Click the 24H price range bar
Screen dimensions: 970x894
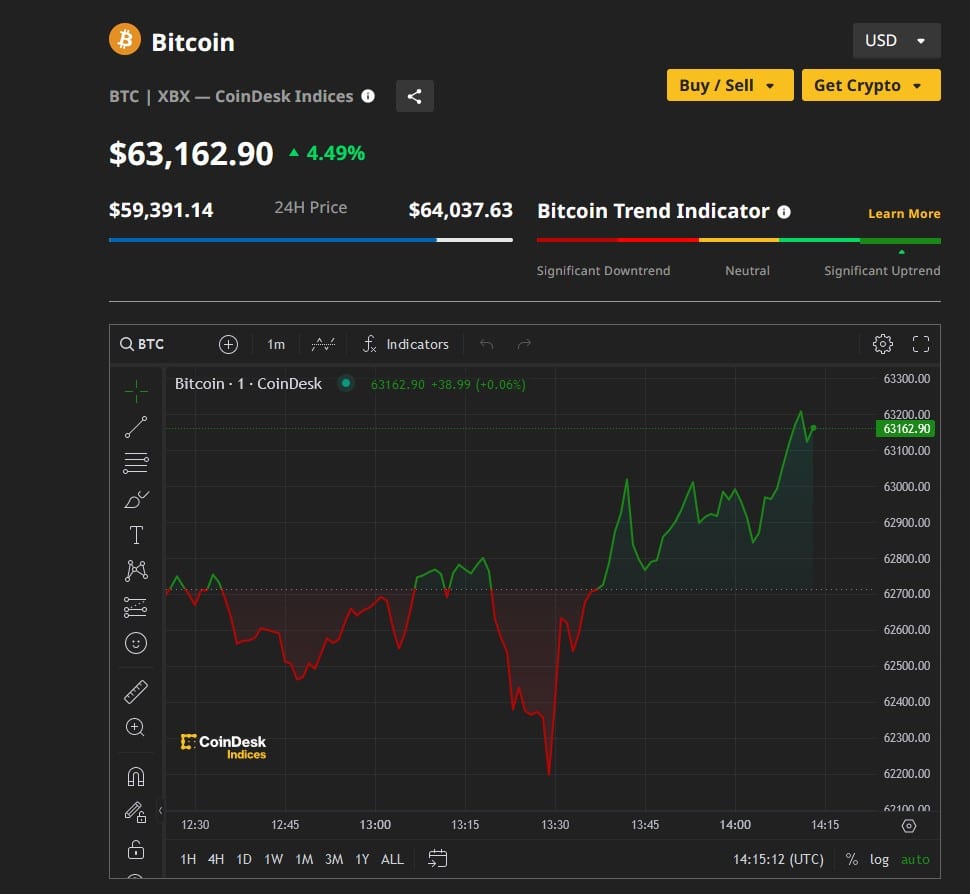click(x=311, y=240)
